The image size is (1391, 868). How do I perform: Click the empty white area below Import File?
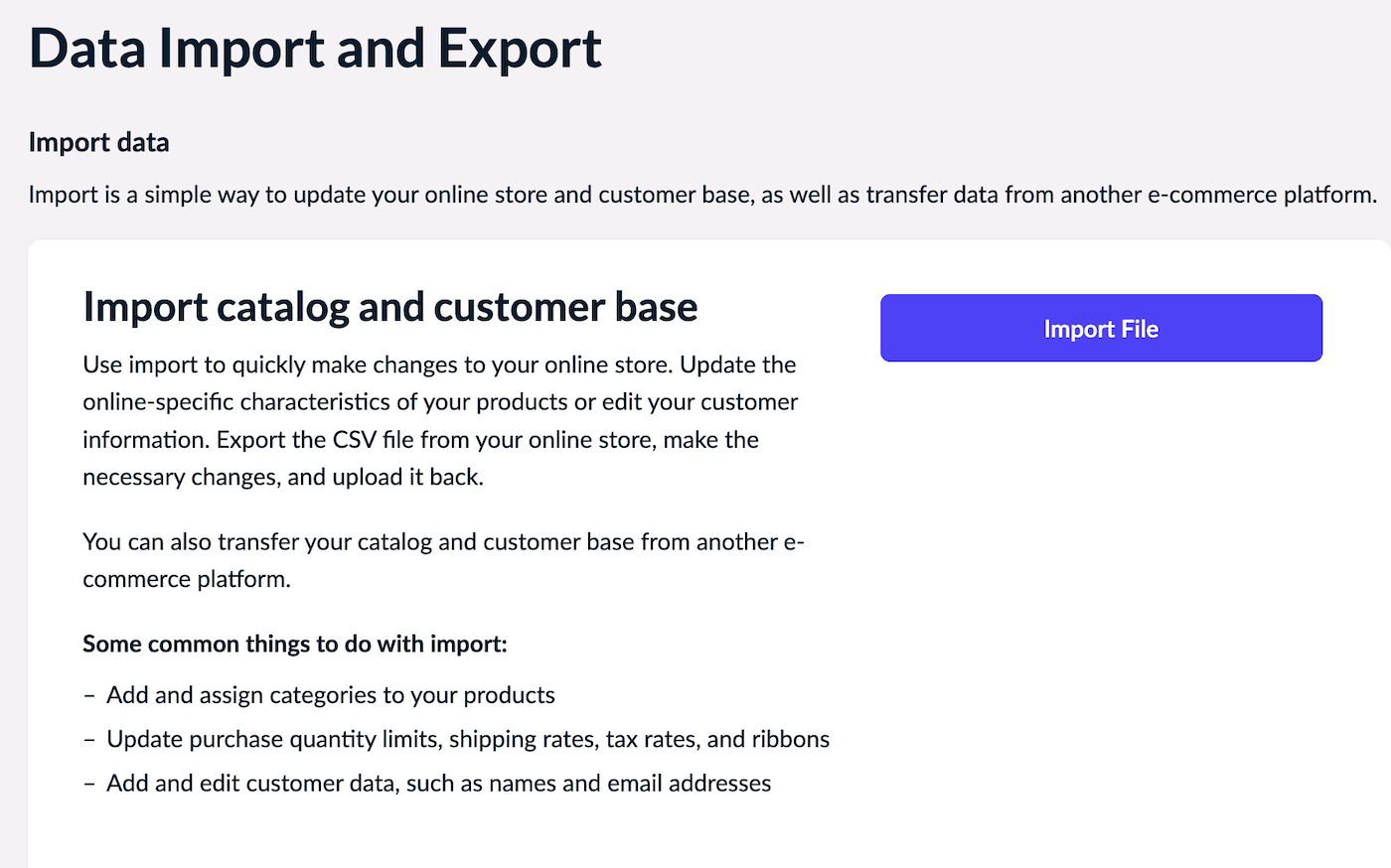click(1101, 596)
